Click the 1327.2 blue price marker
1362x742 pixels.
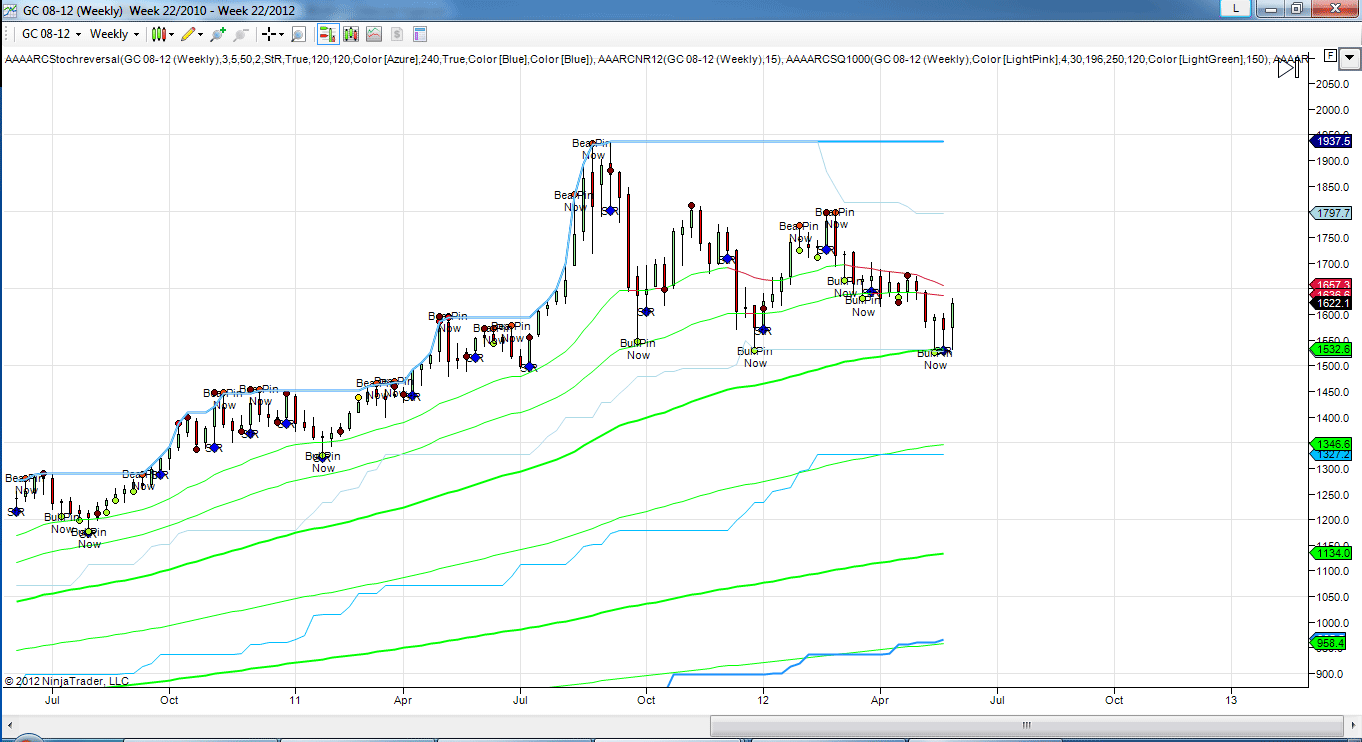coord(1329,454)
